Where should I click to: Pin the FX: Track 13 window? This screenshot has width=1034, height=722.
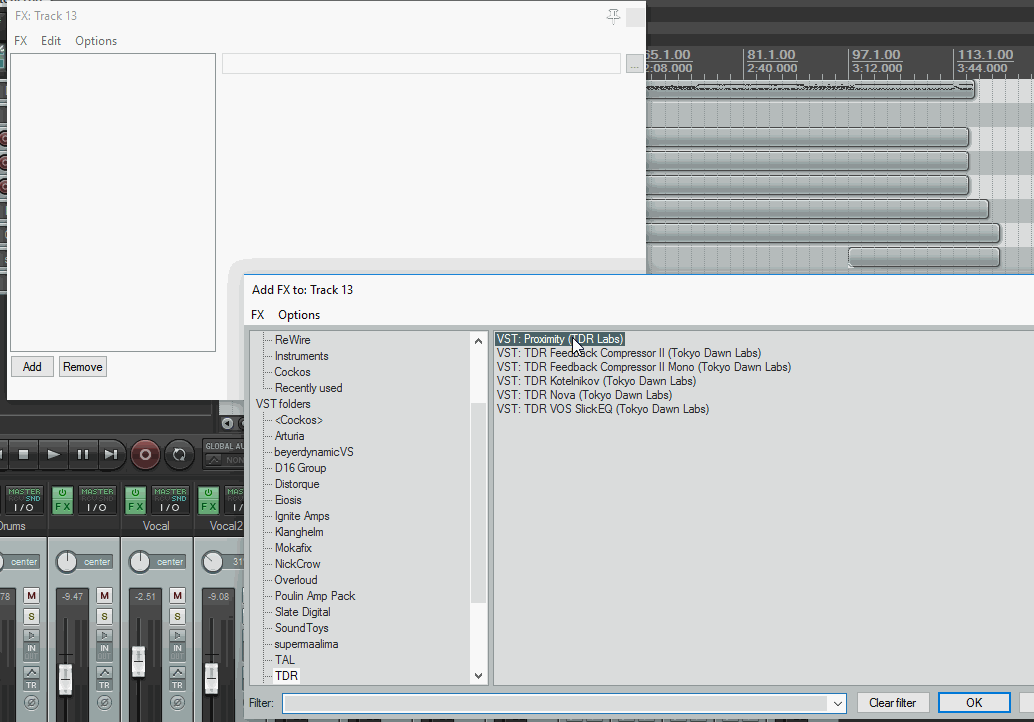(613, 16)
